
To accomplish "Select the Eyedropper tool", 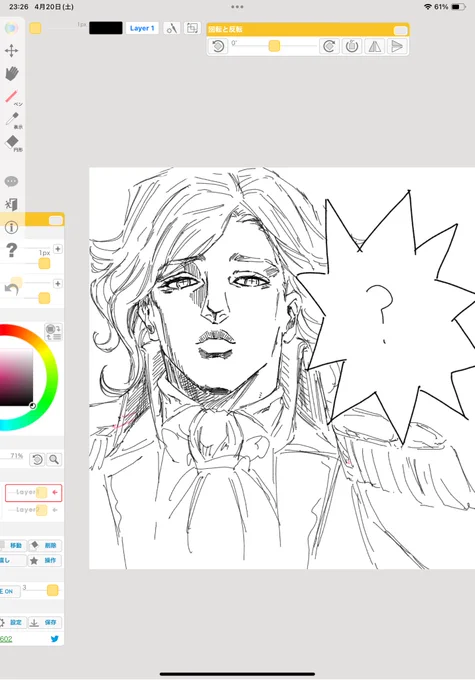I will pyautogui.click(x=12, y=119).
